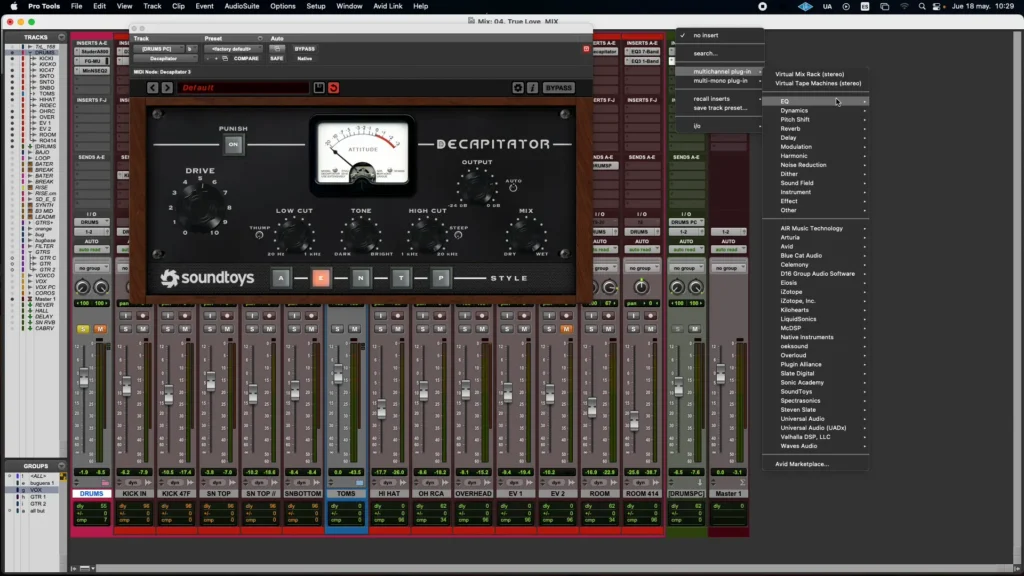Click the Master 1 volume fader
This screenshot has width=1024, height=576.
720,375
